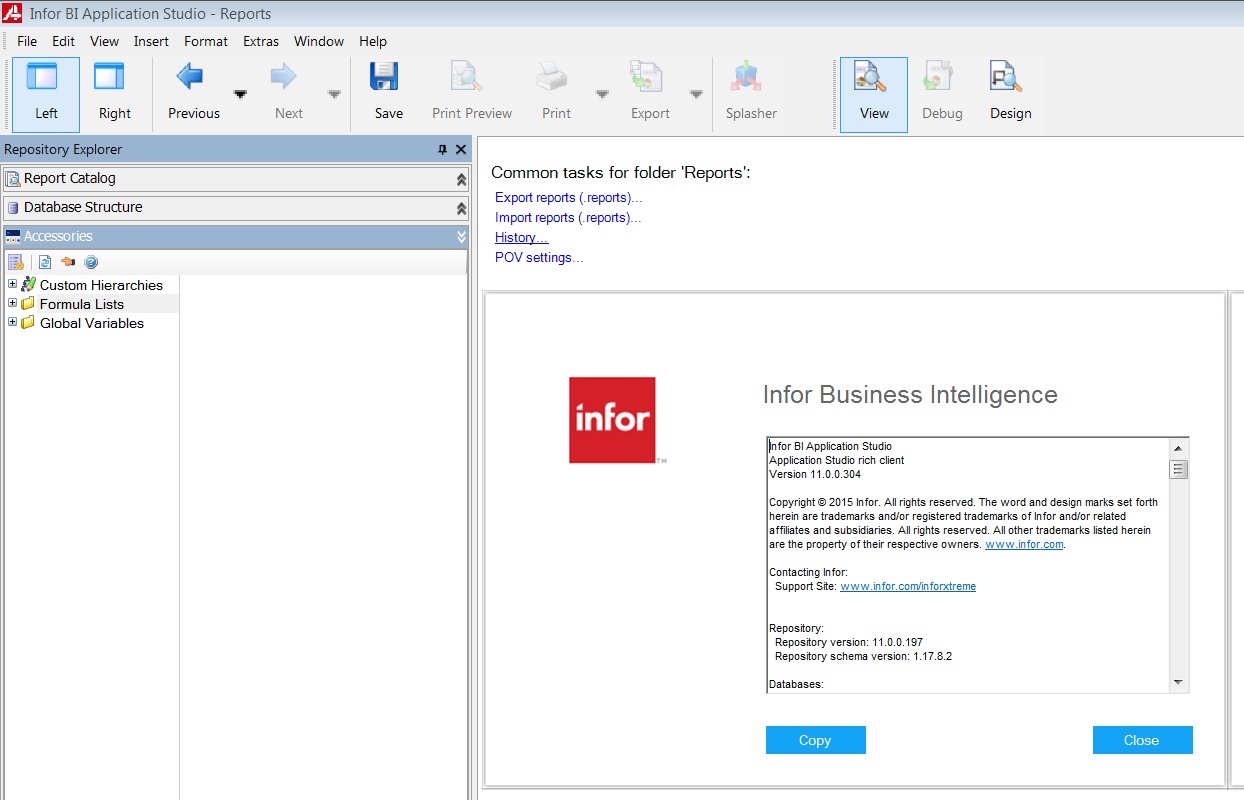Click the refresh icon in Accessories toolbar
Viewport: 1244px width, 800px height.
point(45,262)
